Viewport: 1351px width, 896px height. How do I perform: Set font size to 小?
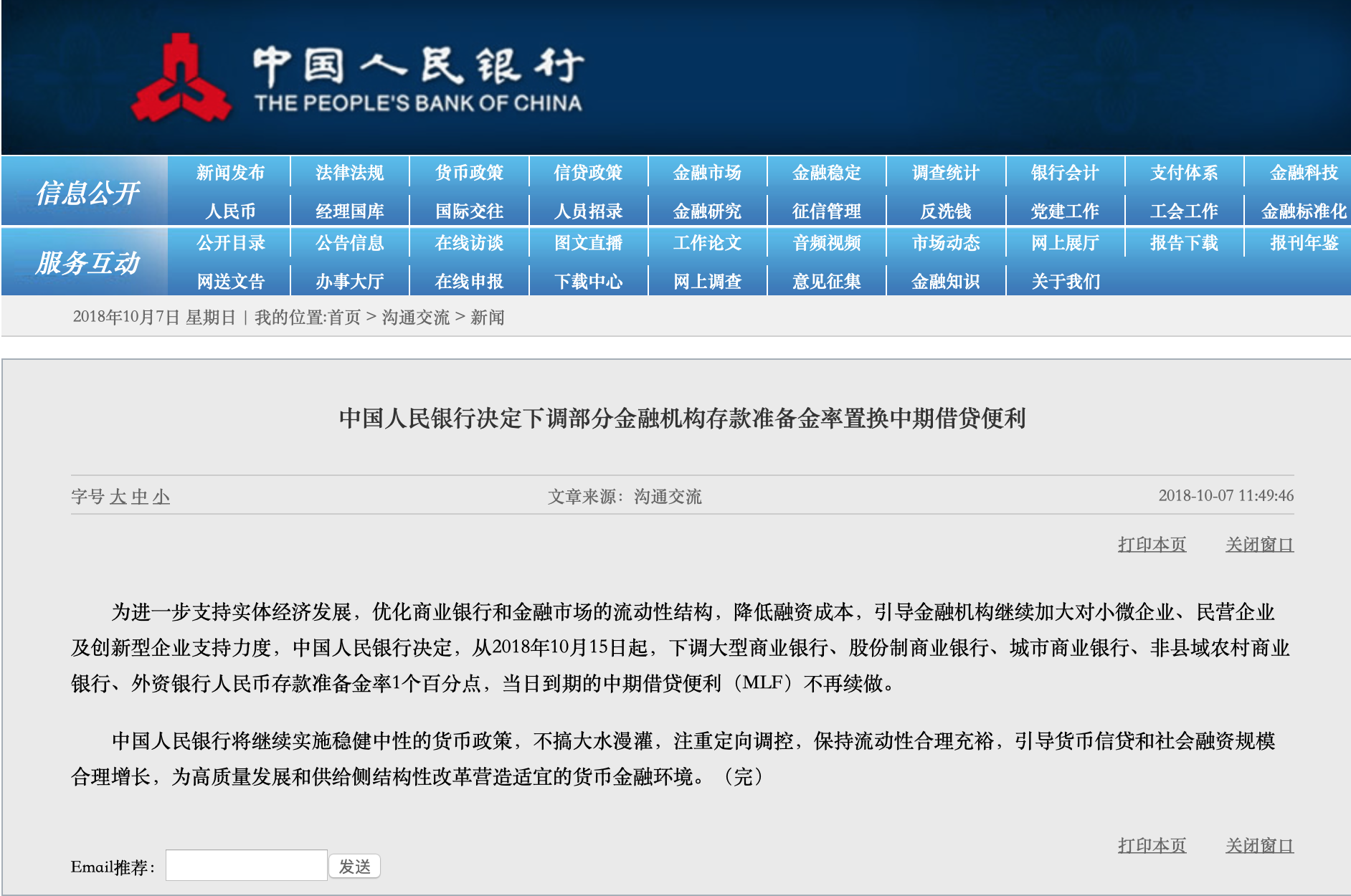161,497
